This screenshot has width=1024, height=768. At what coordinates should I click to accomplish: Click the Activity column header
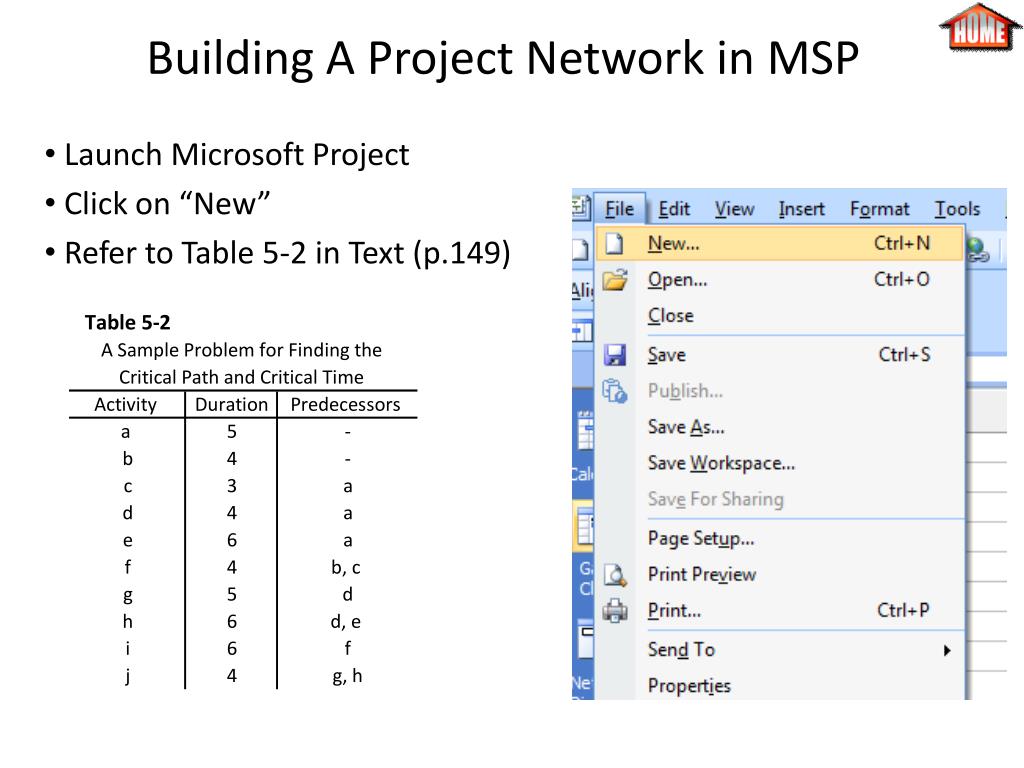pos(125,405)
